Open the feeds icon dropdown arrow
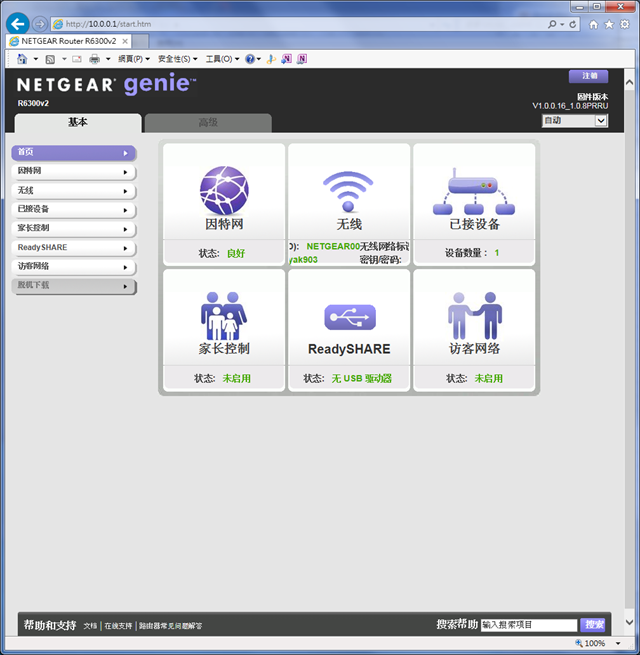The height and width of the screenshot is (655, 640). 64,59
